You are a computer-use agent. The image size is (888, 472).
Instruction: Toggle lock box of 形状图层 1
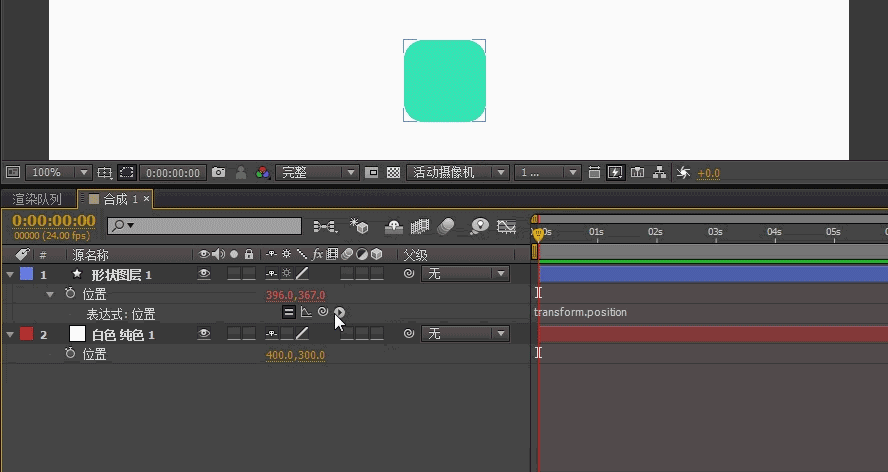click(x=249, y=274)
